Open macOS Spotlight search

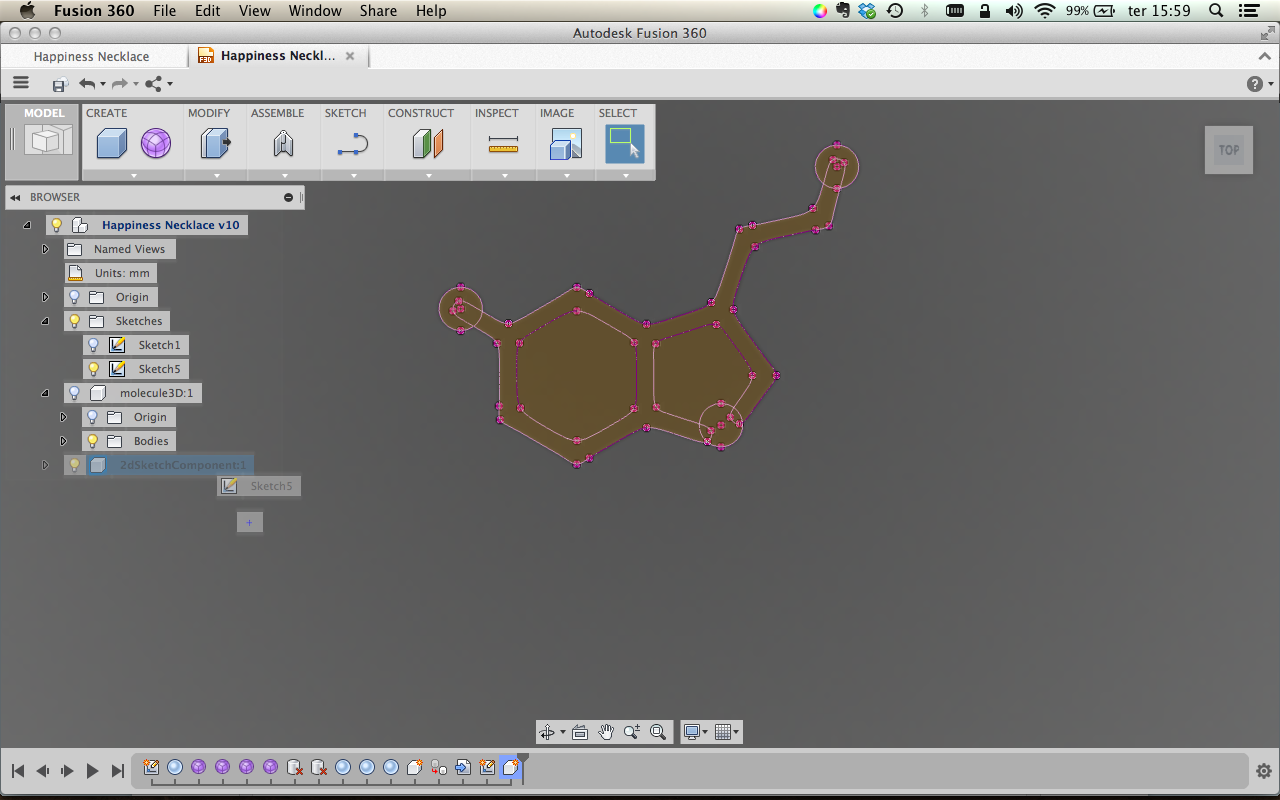coord(1216,11)
